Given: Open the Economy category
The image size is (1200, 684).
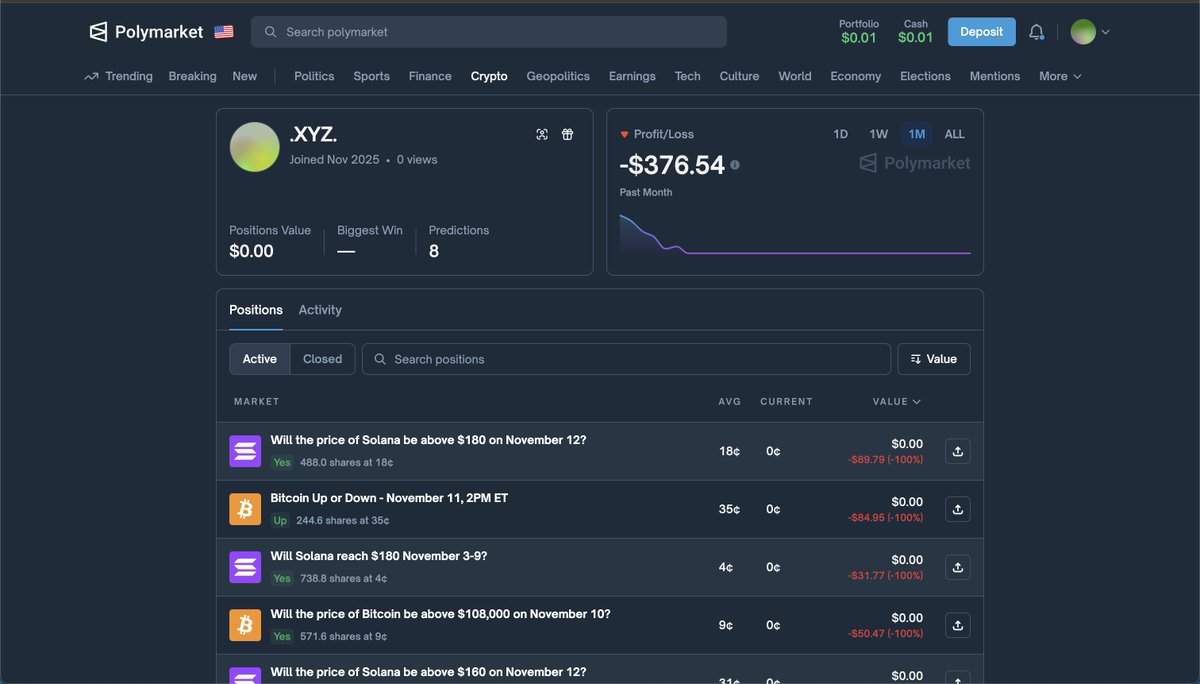Looking at the screenshot, I should (856, 76).
